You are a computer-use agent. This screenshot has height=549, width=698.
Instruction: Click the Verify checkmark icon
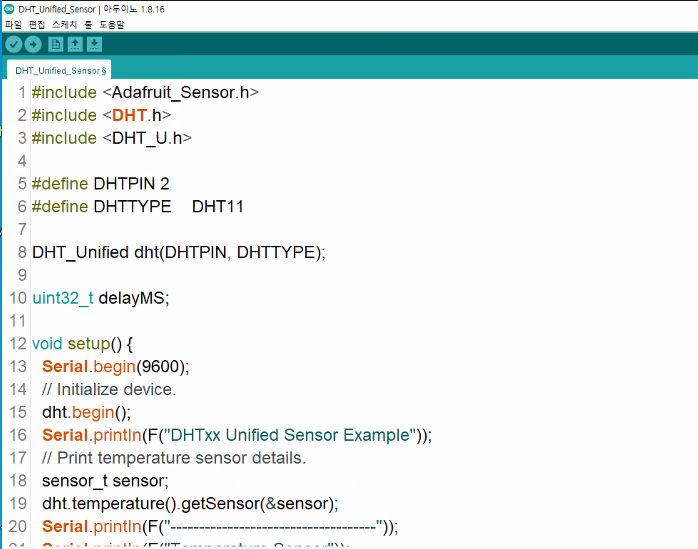coord(14,45)
